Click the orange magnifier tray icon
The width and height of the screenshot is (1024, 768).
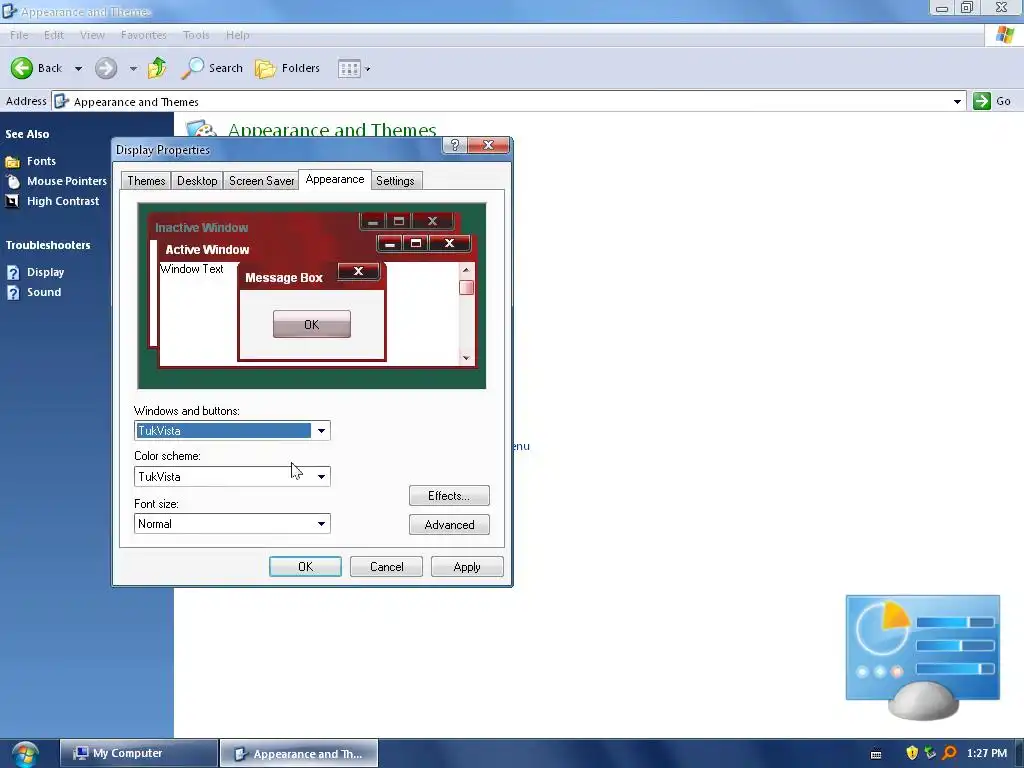pyautogui.click(x=950, y=753)
